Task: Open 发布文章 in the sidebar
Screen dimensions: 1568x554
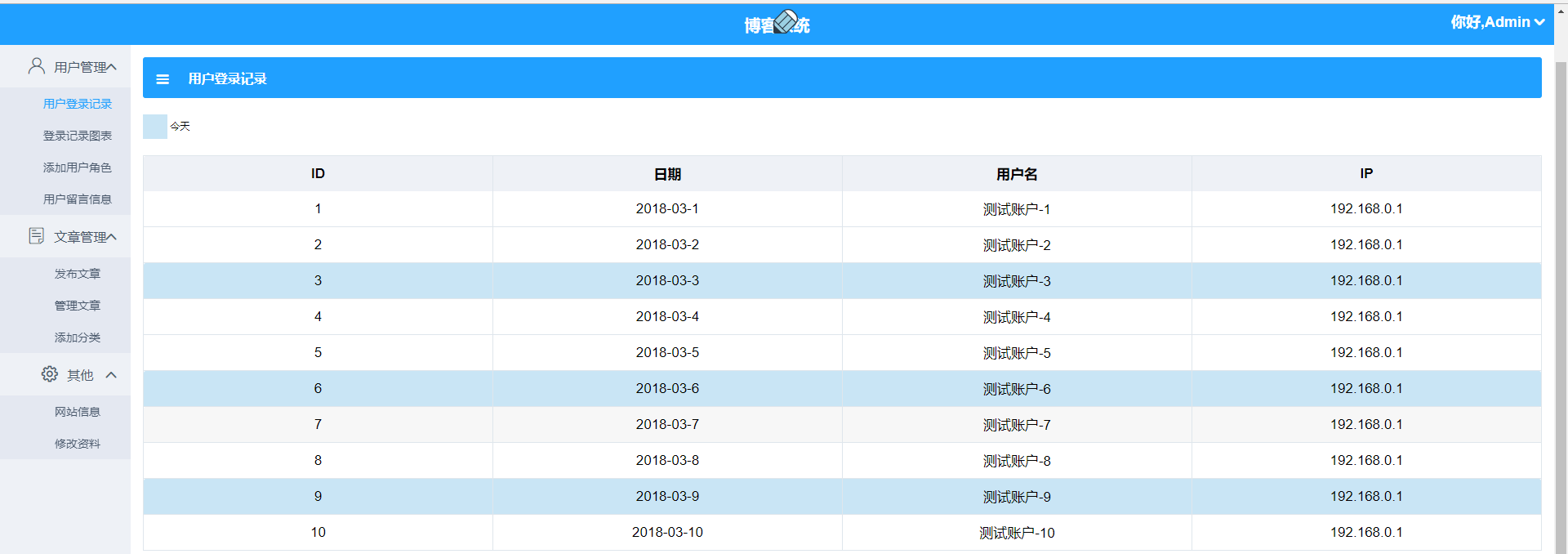Action: tap(78, 274)
